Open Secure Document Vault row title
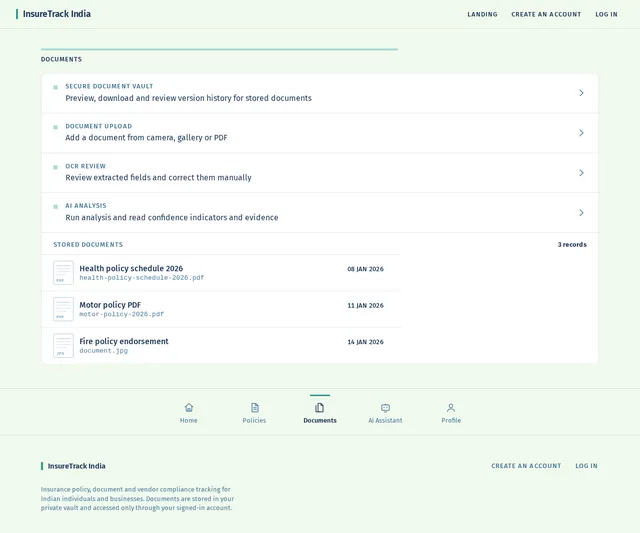Viewport: 640px width, 533px height. (x=109, y=87)
